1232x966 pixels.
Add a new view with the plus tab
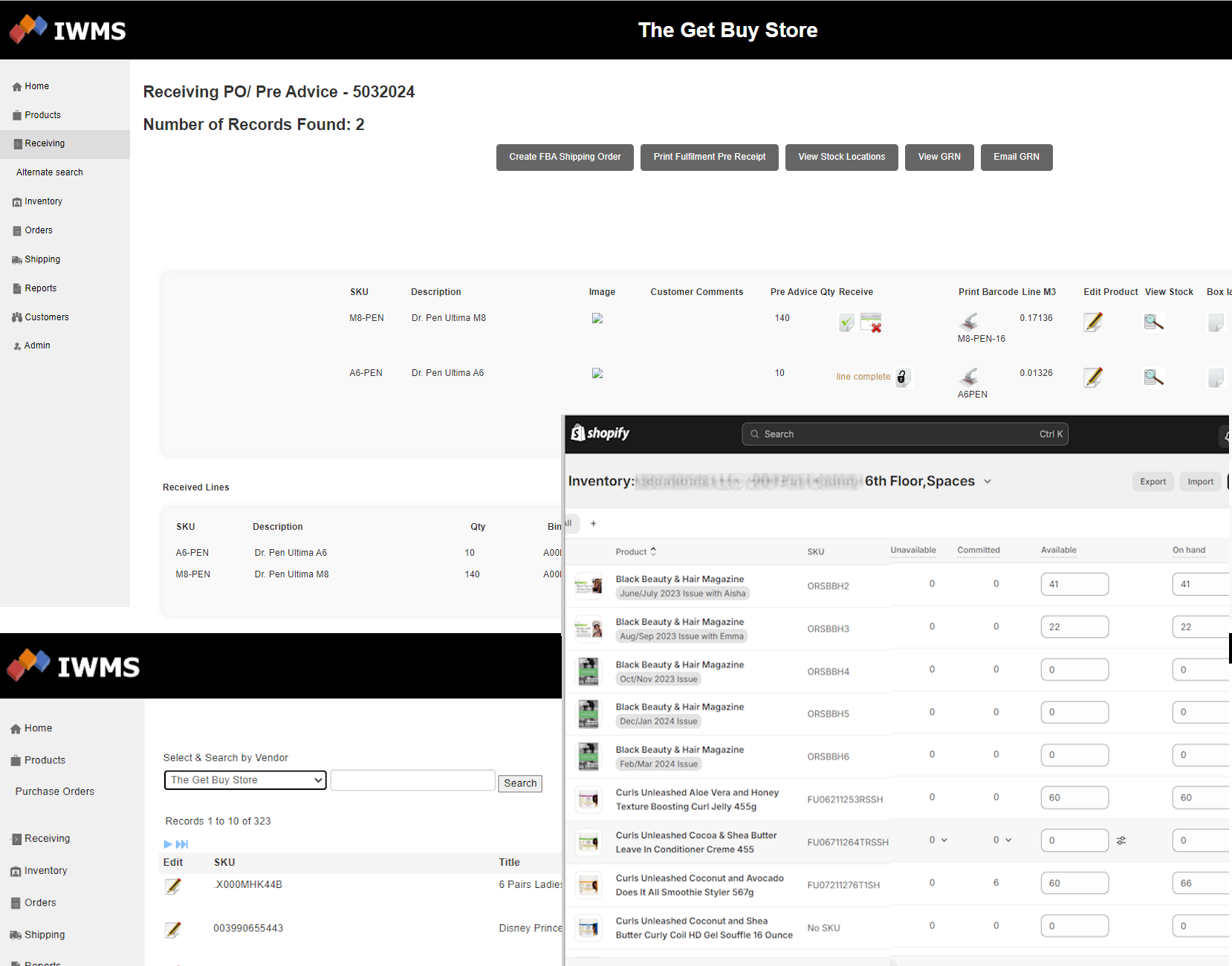(x=593, y=524)
